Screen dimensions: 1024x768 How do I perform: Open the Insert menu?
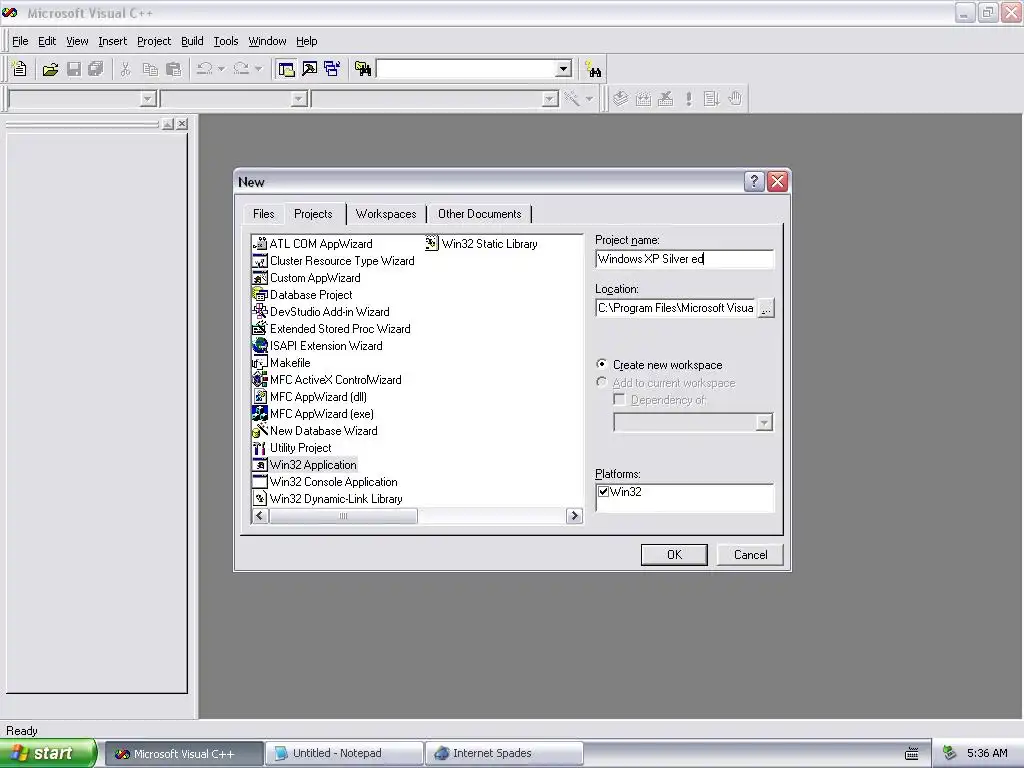112,41
